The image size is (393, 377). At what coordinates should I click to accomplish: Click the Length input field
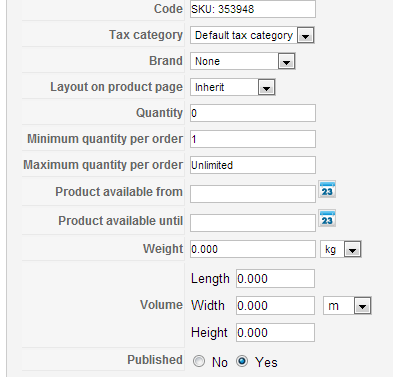pos(275,279)
